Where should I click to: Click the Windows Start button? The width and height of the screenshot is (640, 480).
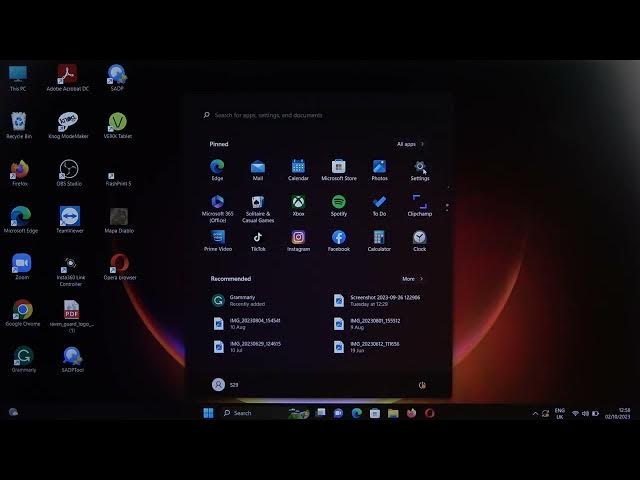(208, 413)
